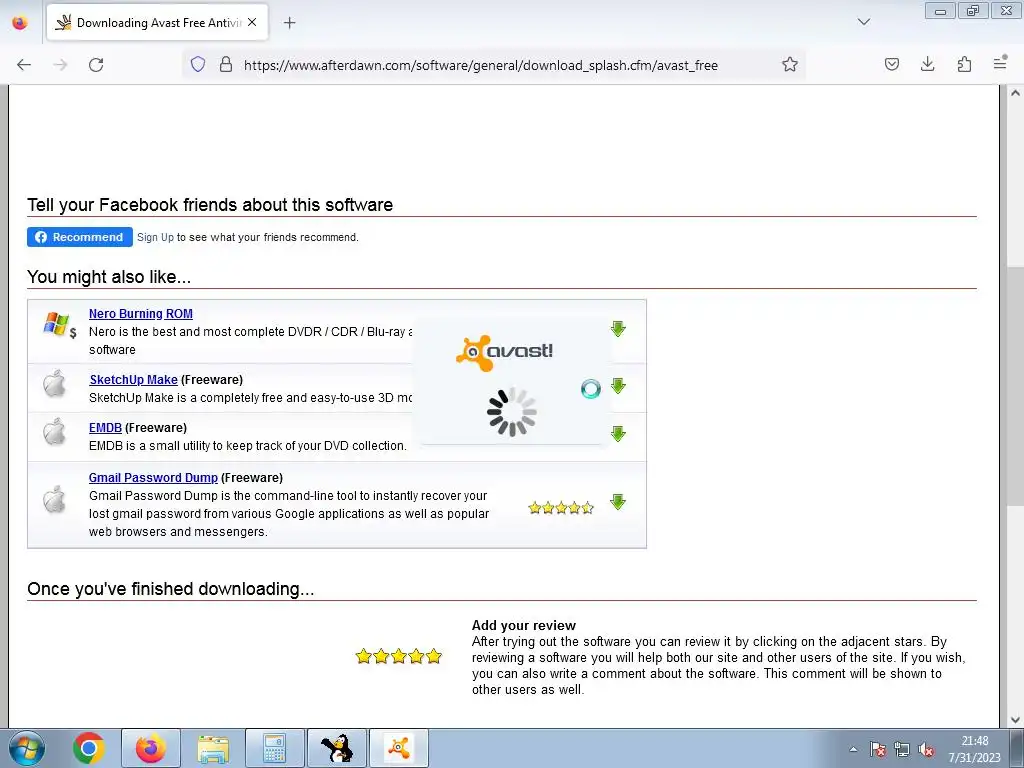
Task: Open the Gmail Password Dump link
Action: pos(153,477)
